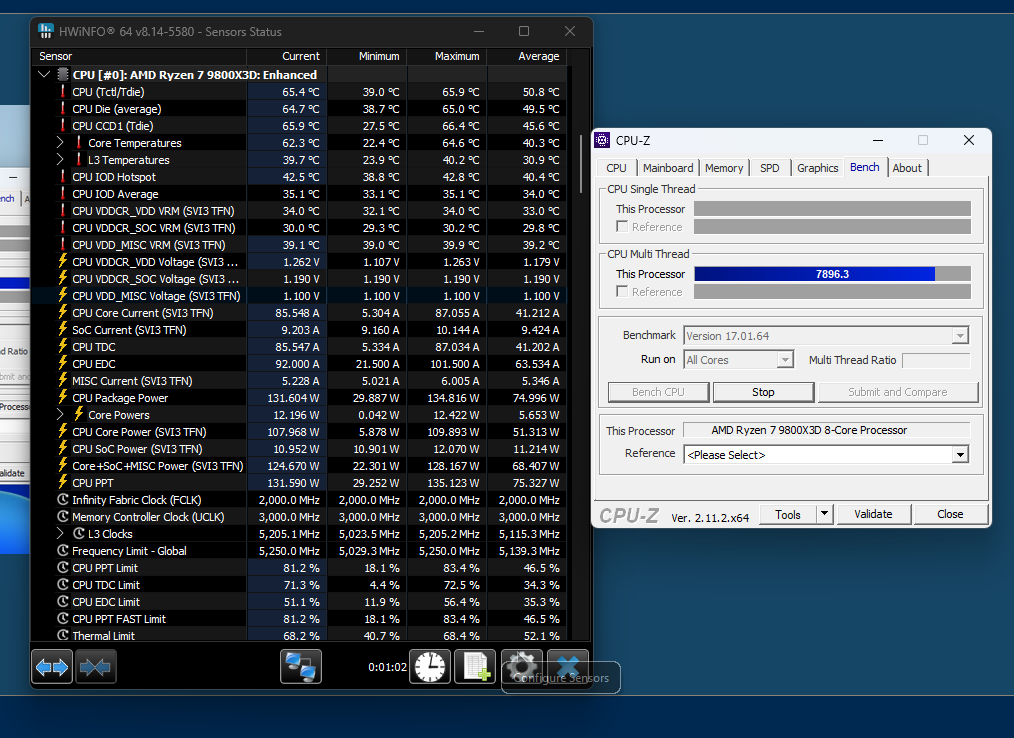The width and height of the screenshot is (1014, 738).
Task: Switch to the About tab
Action: (x=907, y=168)
